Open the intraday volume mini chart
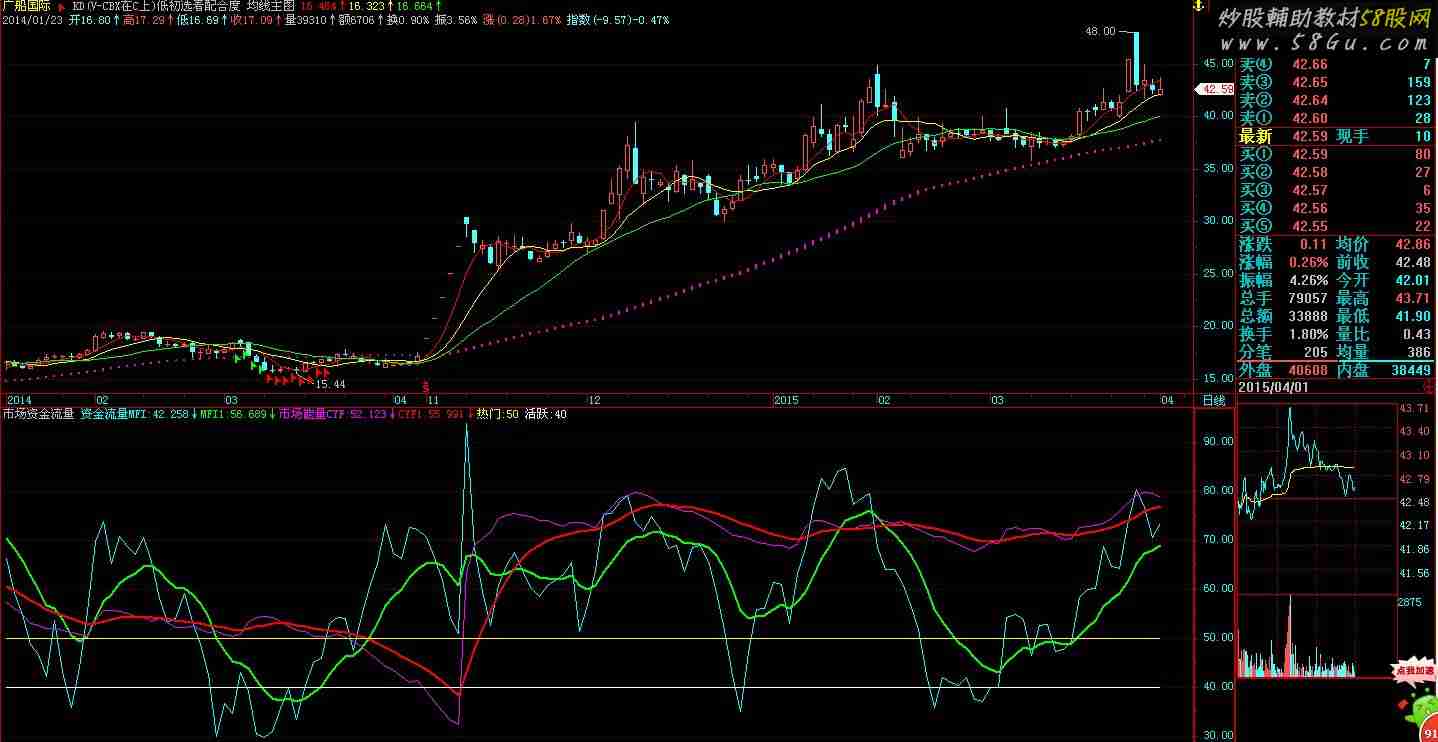 [1316, 636]
